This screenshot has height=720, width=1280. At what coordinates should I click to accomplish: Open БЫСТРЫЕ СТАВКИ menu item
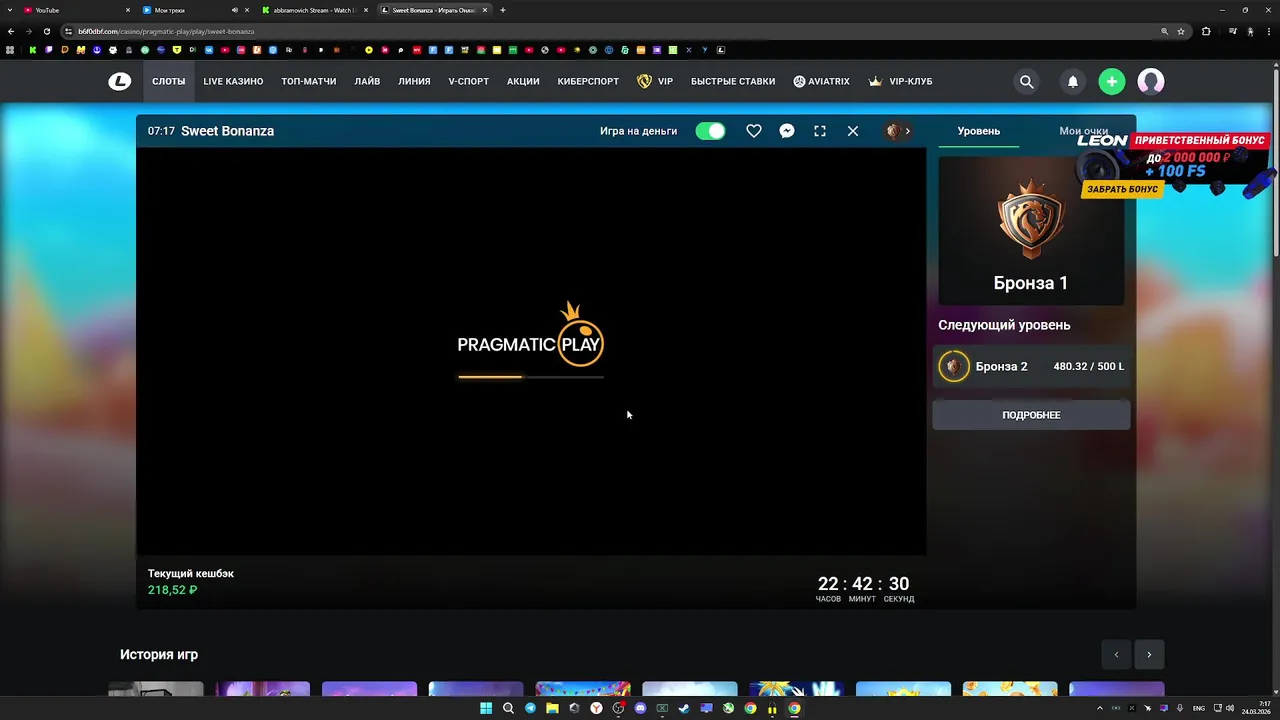tap(733, 82)
